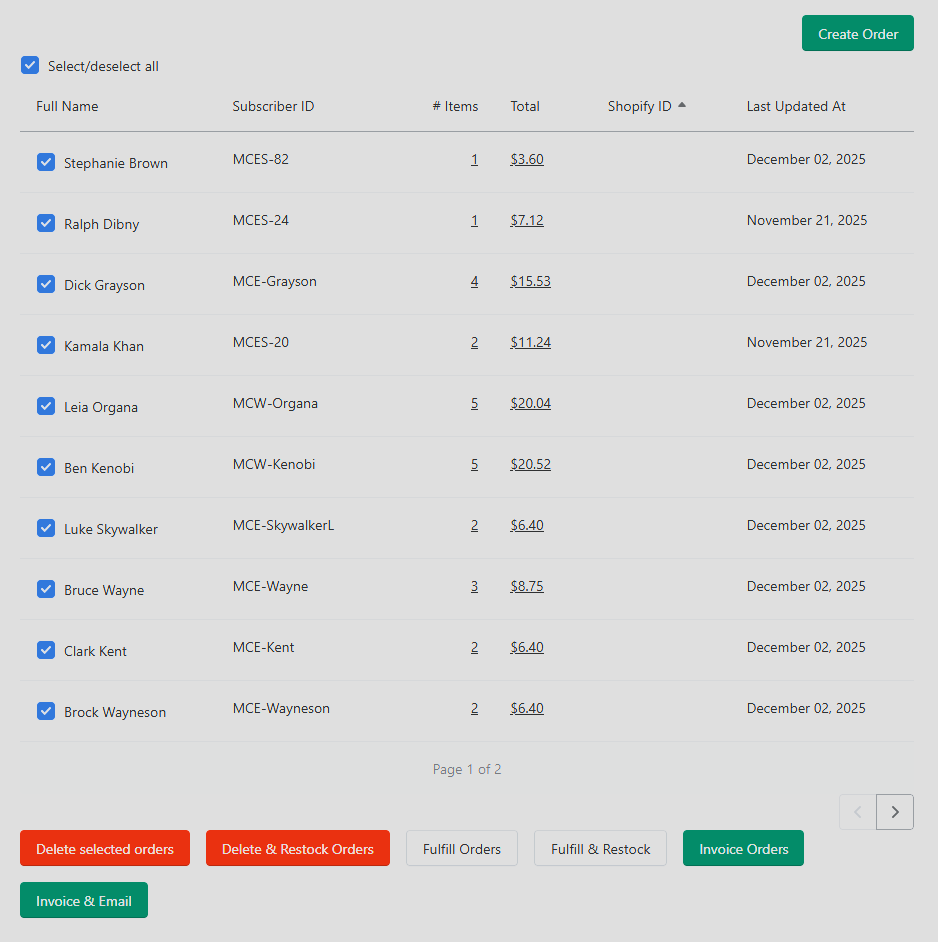Deselect the Dick Grayson row checkbox
Image resolution: width=938 pixels, height=942 pixels.
46,284
